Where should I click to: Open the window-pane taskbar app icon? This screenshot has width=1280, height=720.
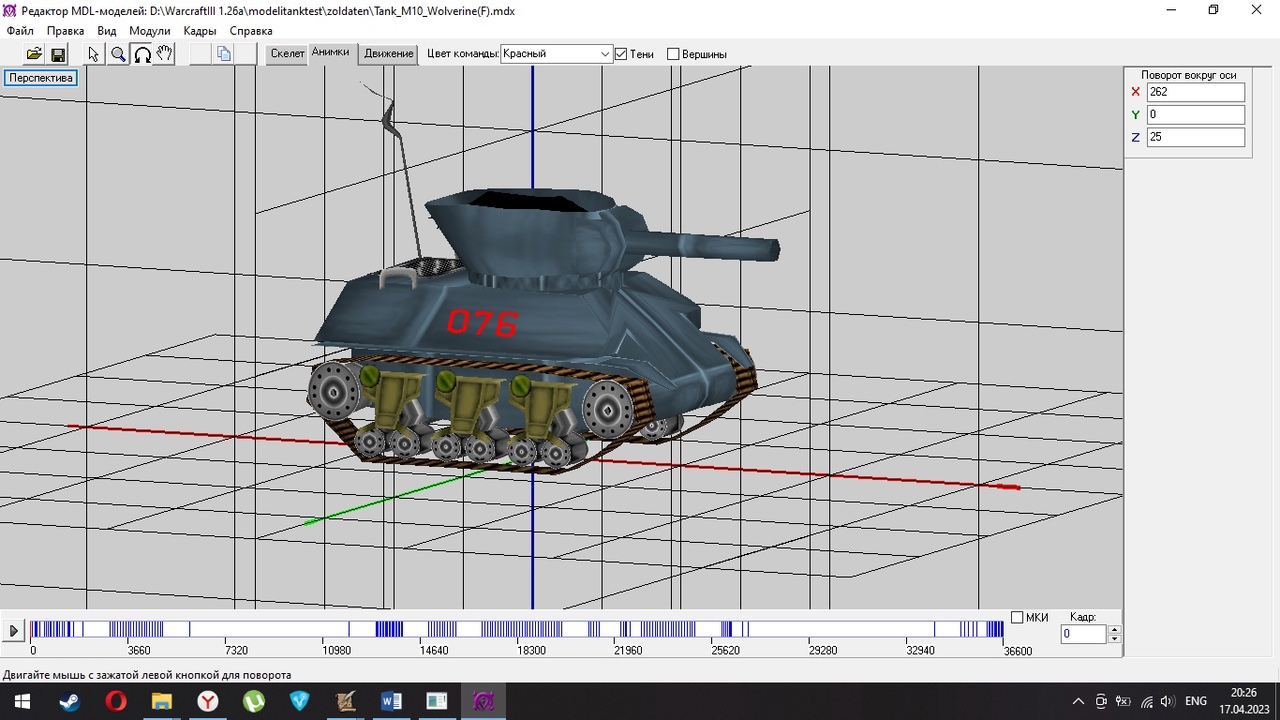pos(437,701)
